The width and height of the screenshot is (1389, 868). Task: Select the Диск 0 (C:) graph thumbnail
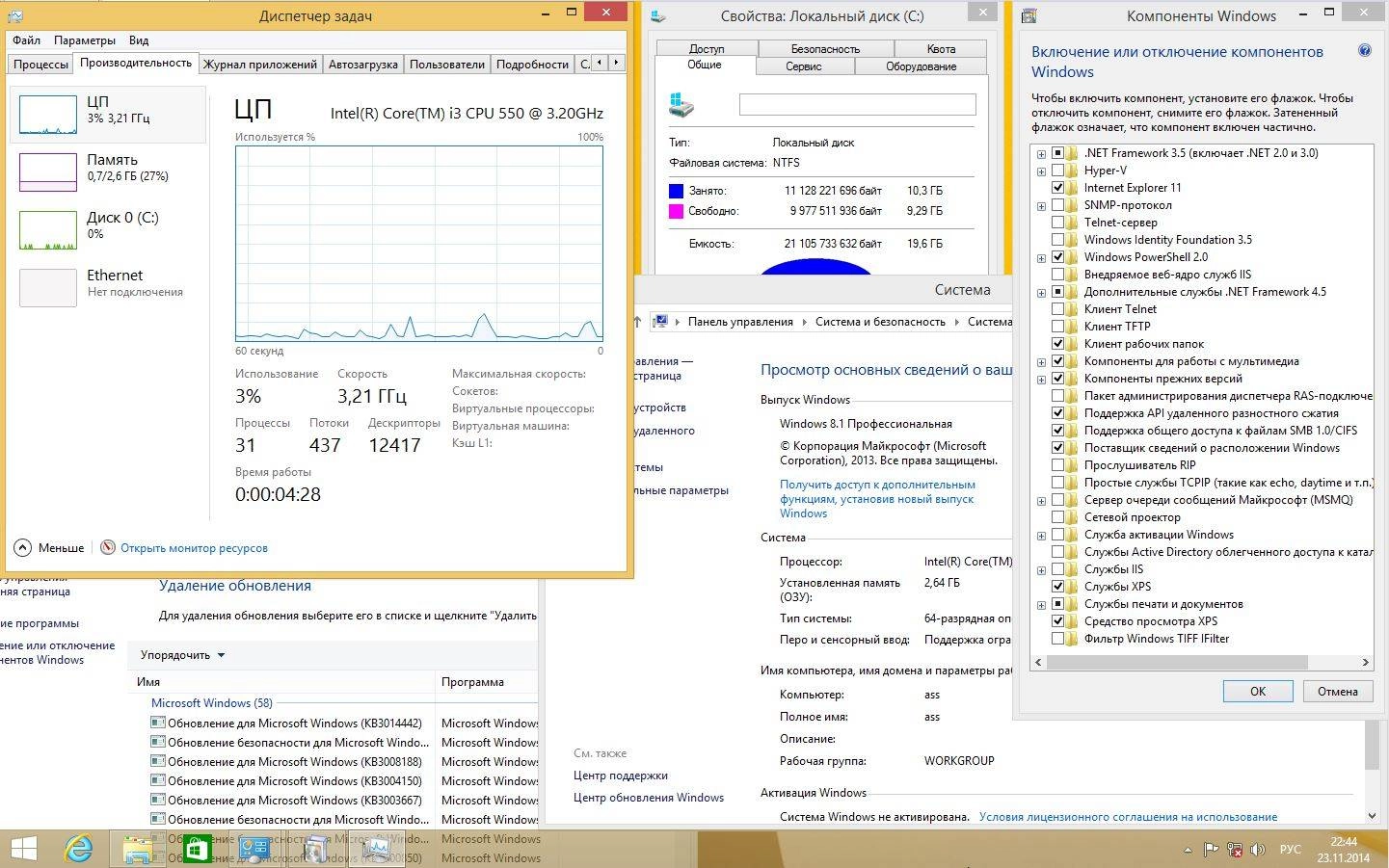48,230
